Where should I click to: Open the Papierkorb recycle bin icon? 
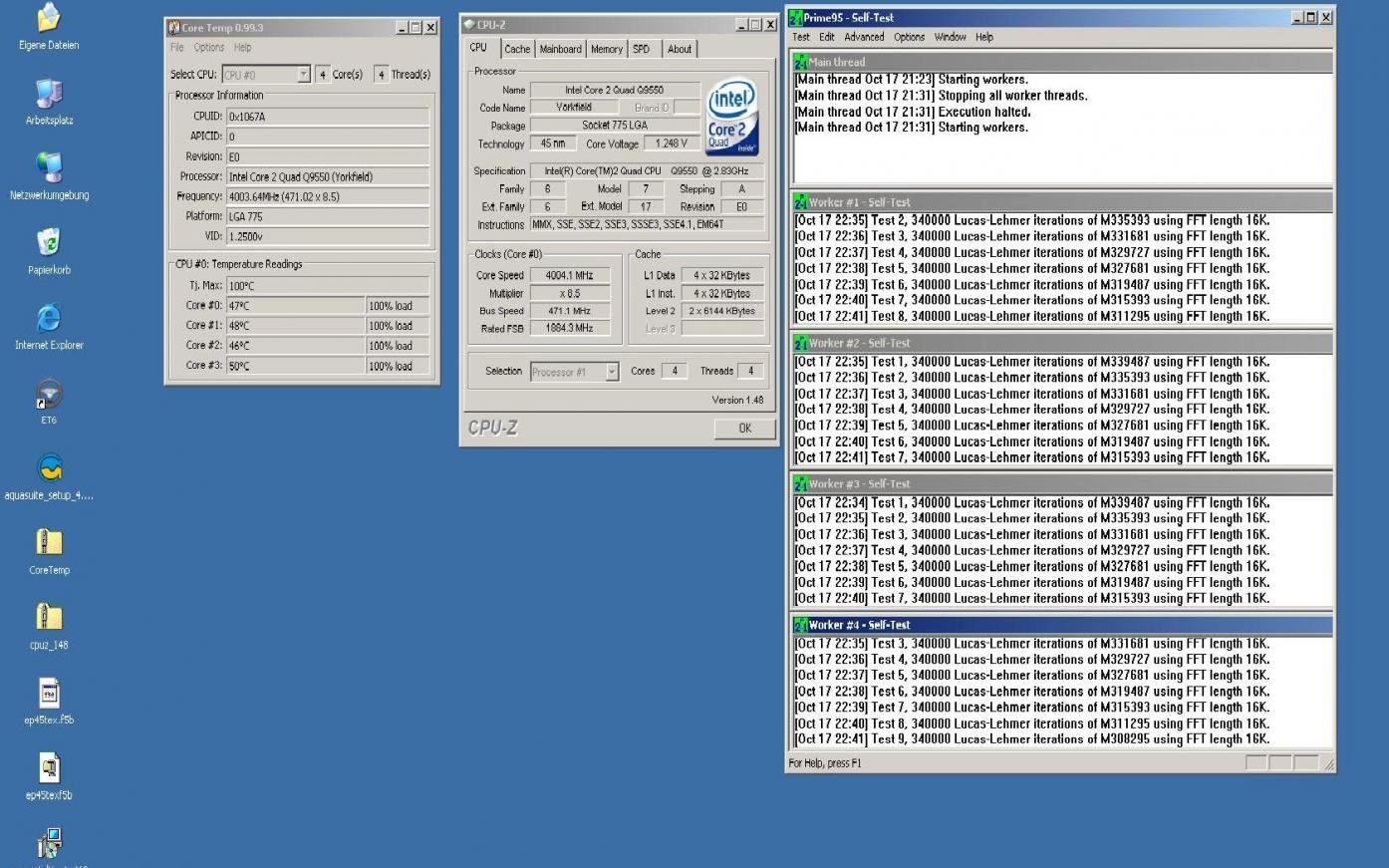pyautogui.click(x=49, y=243)
